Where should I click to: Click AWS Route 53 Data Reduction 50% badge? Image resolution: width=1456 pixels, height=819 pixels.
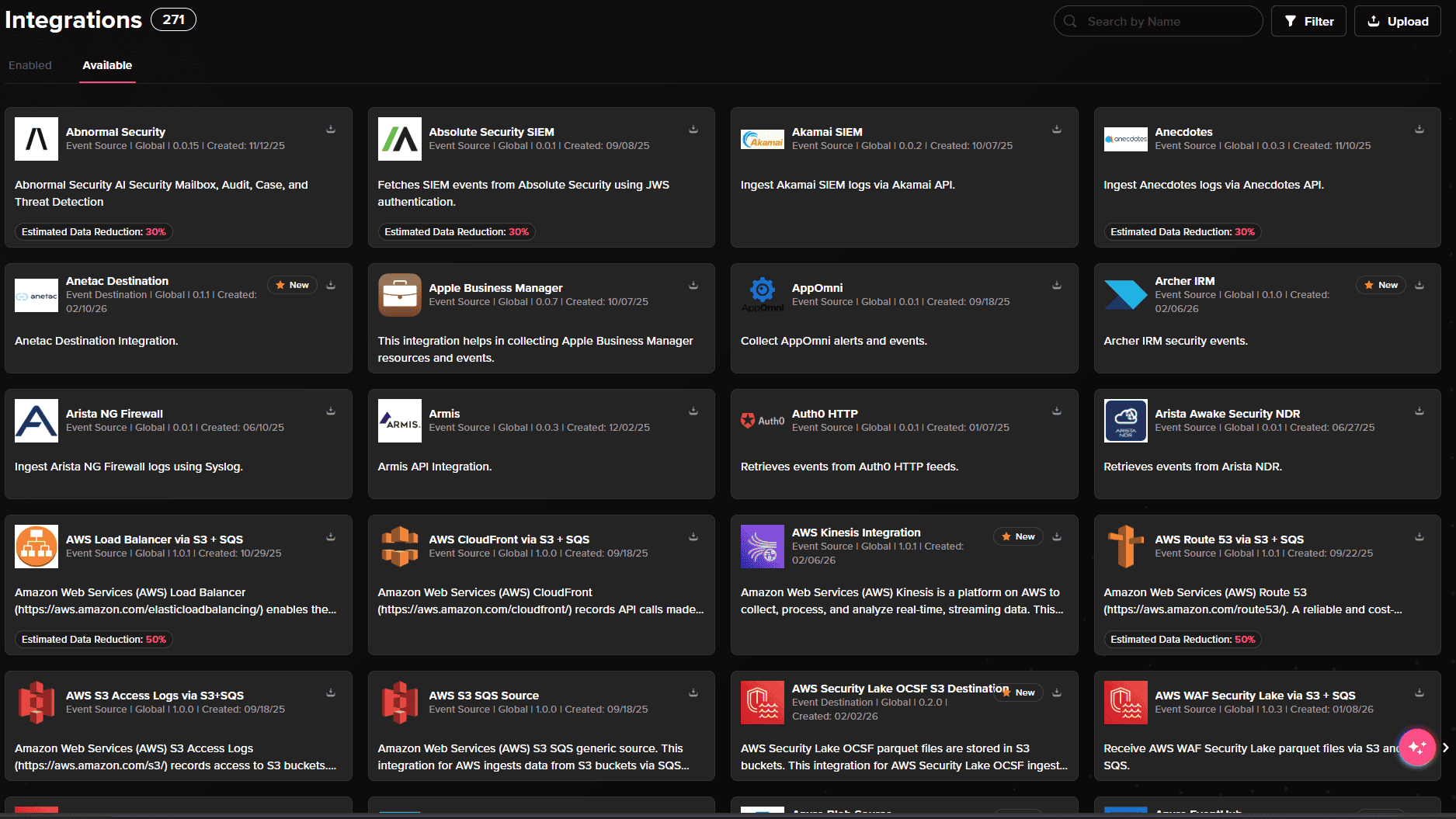click(x=1183, y=639)
